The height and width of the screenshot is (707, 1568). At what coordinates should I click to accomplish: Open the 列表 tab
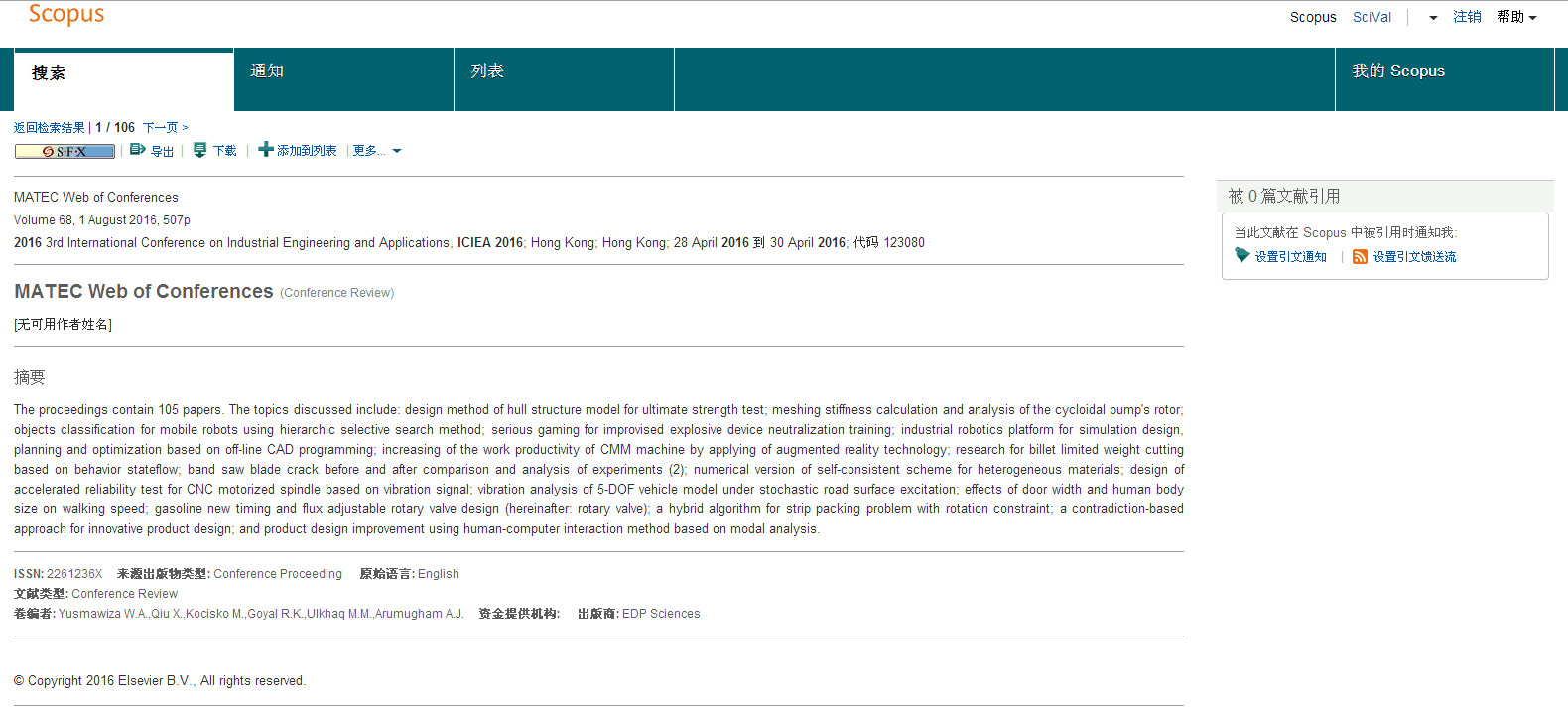(x=565, y=79)
